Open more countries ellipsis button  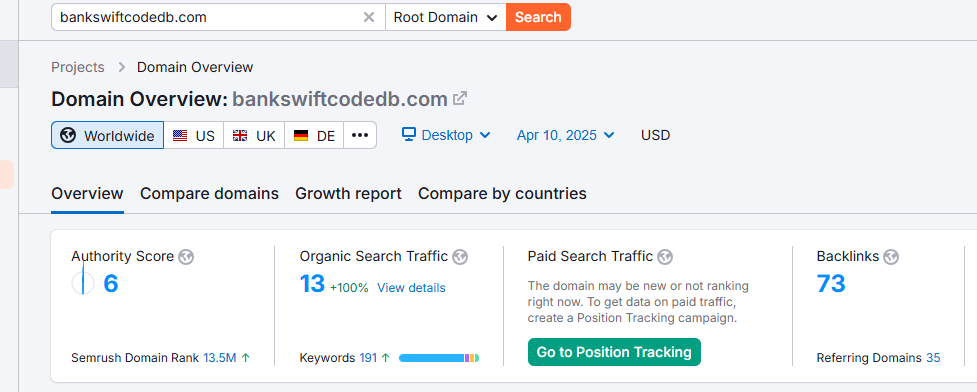pos(360,135)
